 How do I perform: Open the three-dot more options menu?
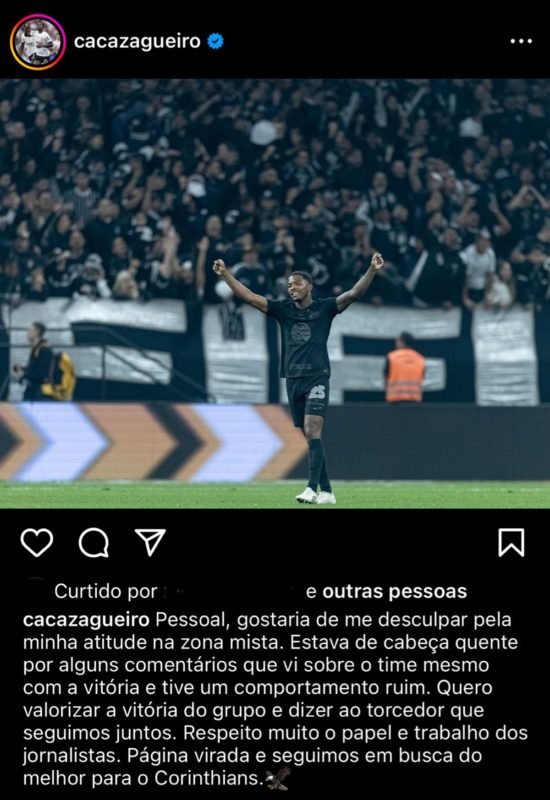(x=521, y=41)
